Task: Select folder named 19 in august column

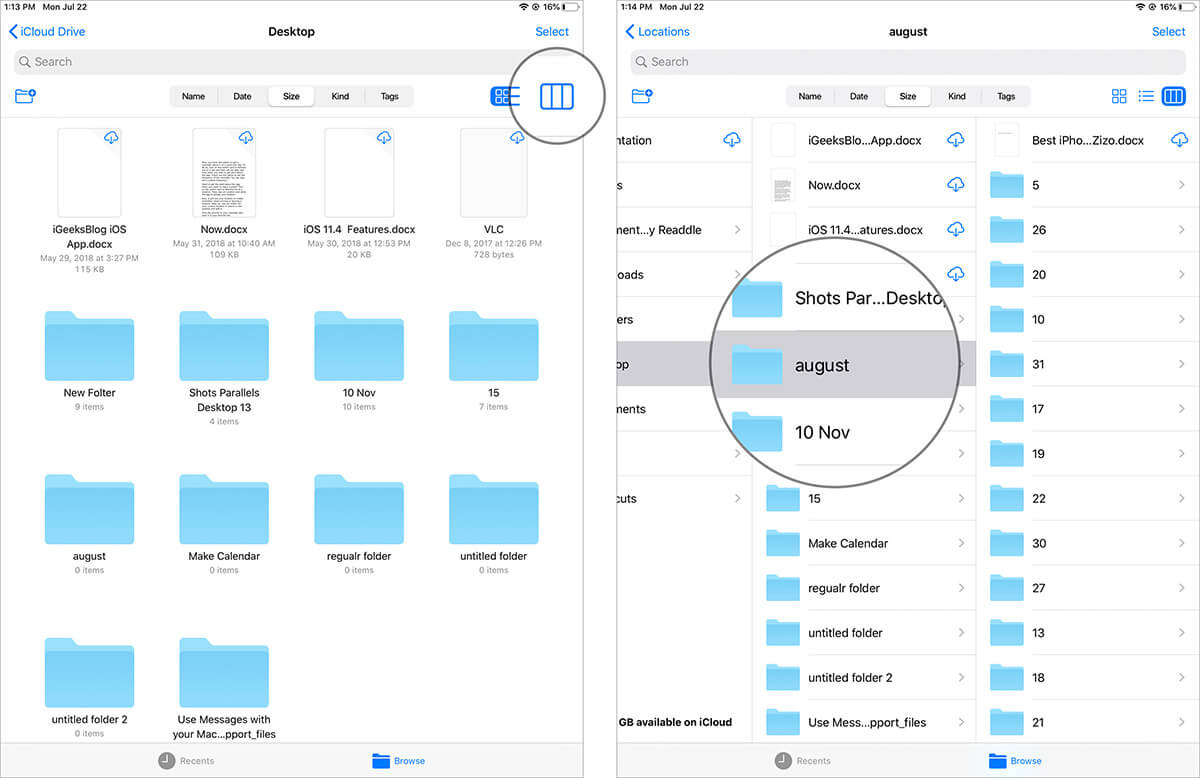Action: tap(1088, 454)
